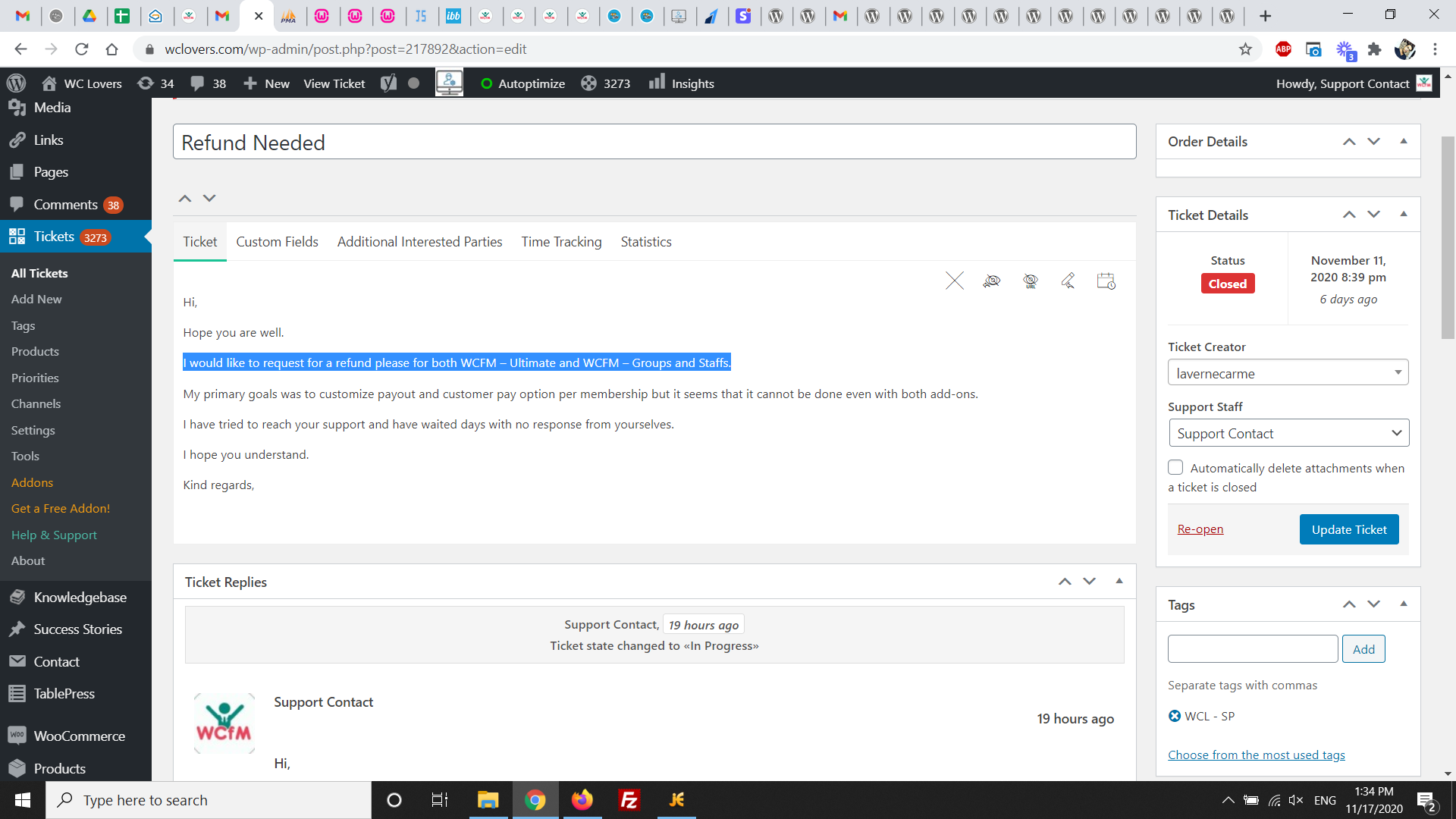Click the Update Ticket button

click(x=1349, y=529)
